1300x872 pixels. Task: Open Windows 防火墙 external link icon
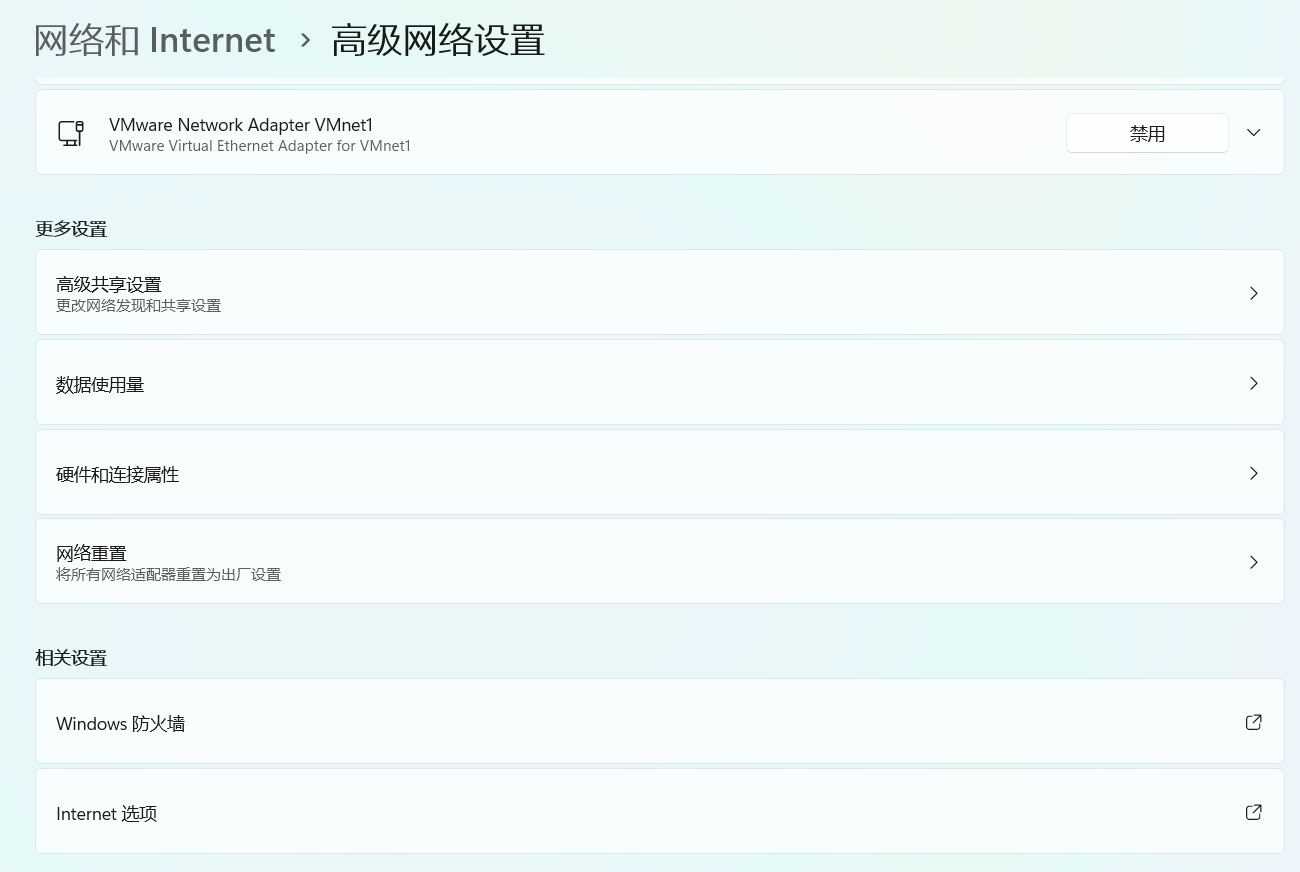coord(1253,722)
